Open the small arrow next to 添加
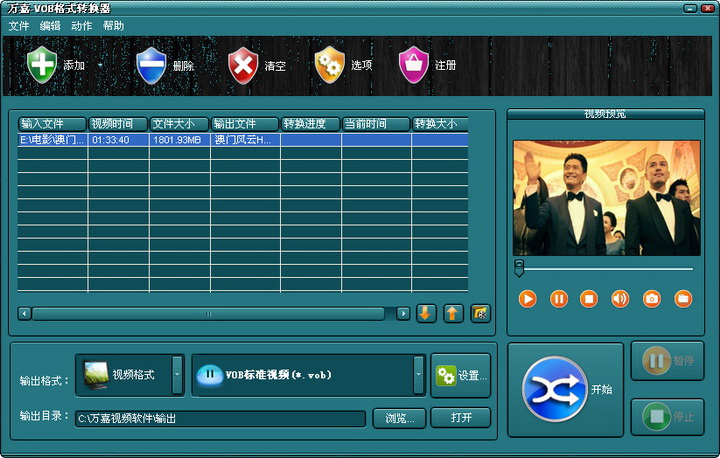The height and width of the screenshot is (458, 720). click(x=100, y=65)
